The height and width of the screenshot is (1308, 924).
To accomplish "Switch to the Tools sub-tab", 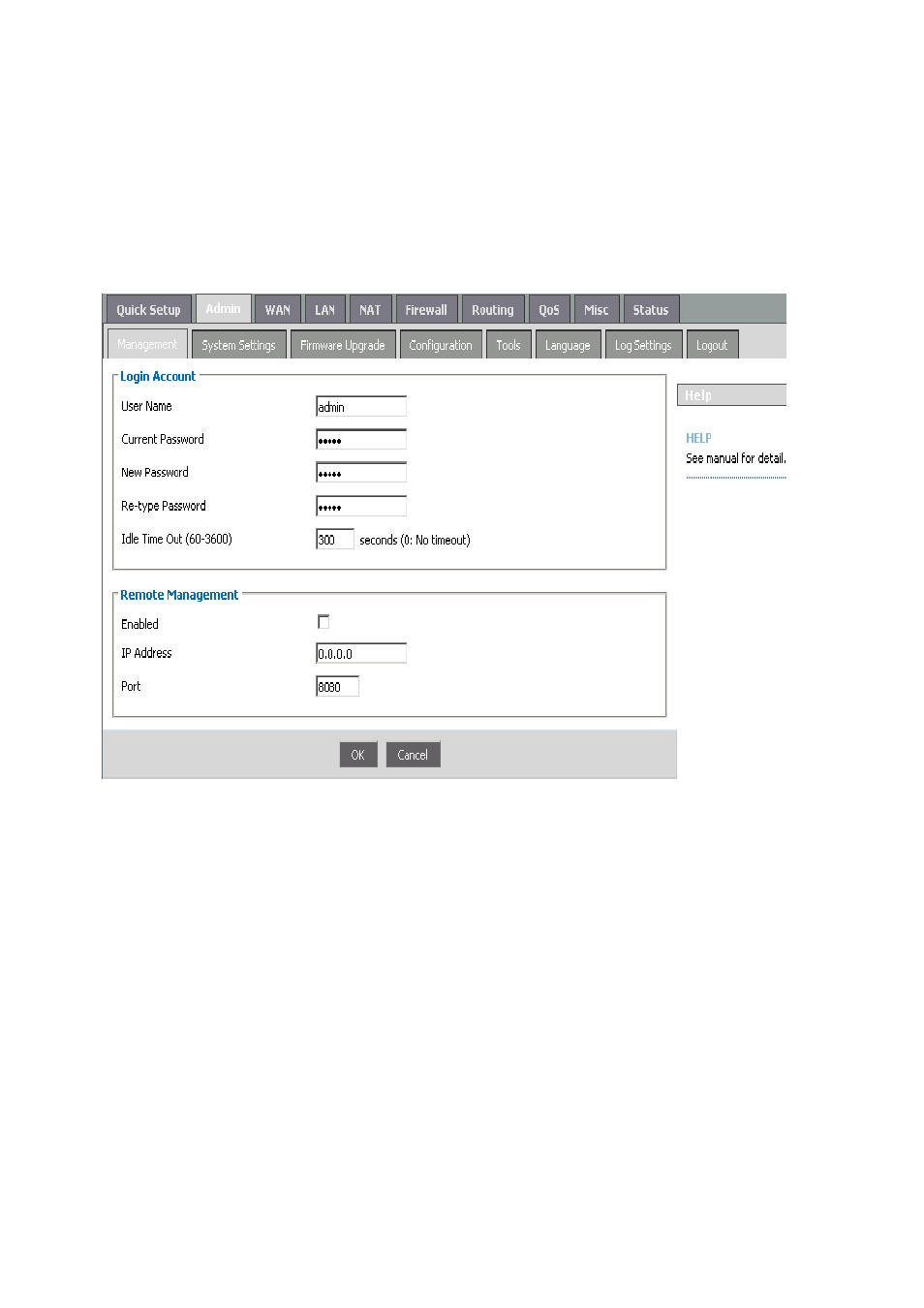I will (x=508, y=345).
